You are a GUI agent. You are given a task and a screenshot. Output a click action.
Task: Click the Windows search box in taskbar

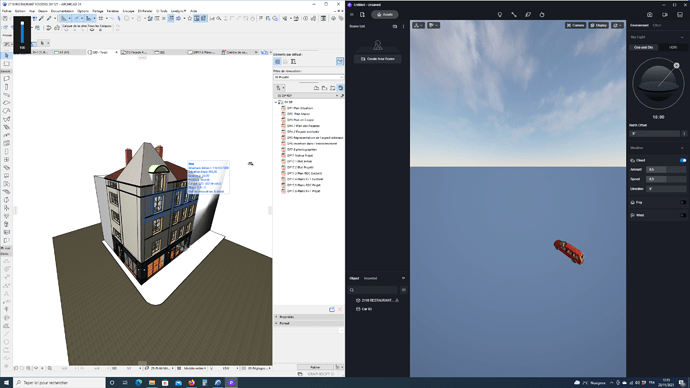click(x=59, y=383)
